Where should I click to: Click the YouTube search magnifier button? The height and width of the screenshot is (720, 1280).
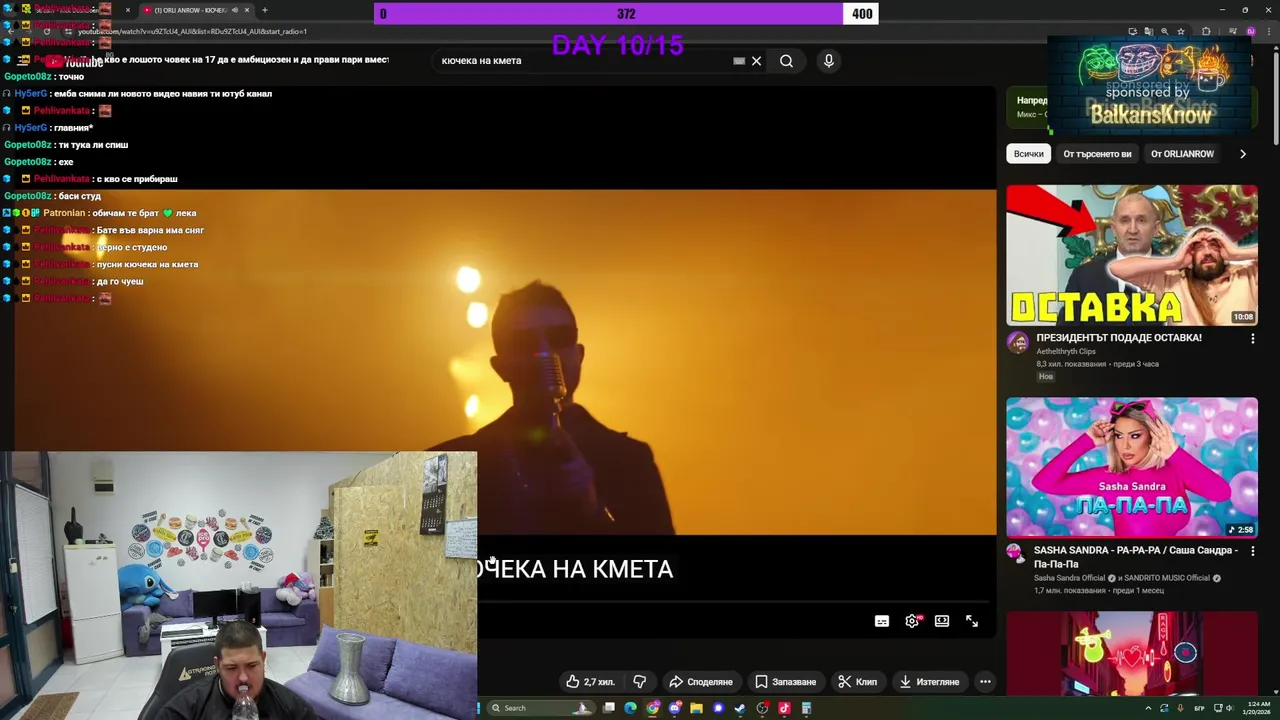pos(786,61)
